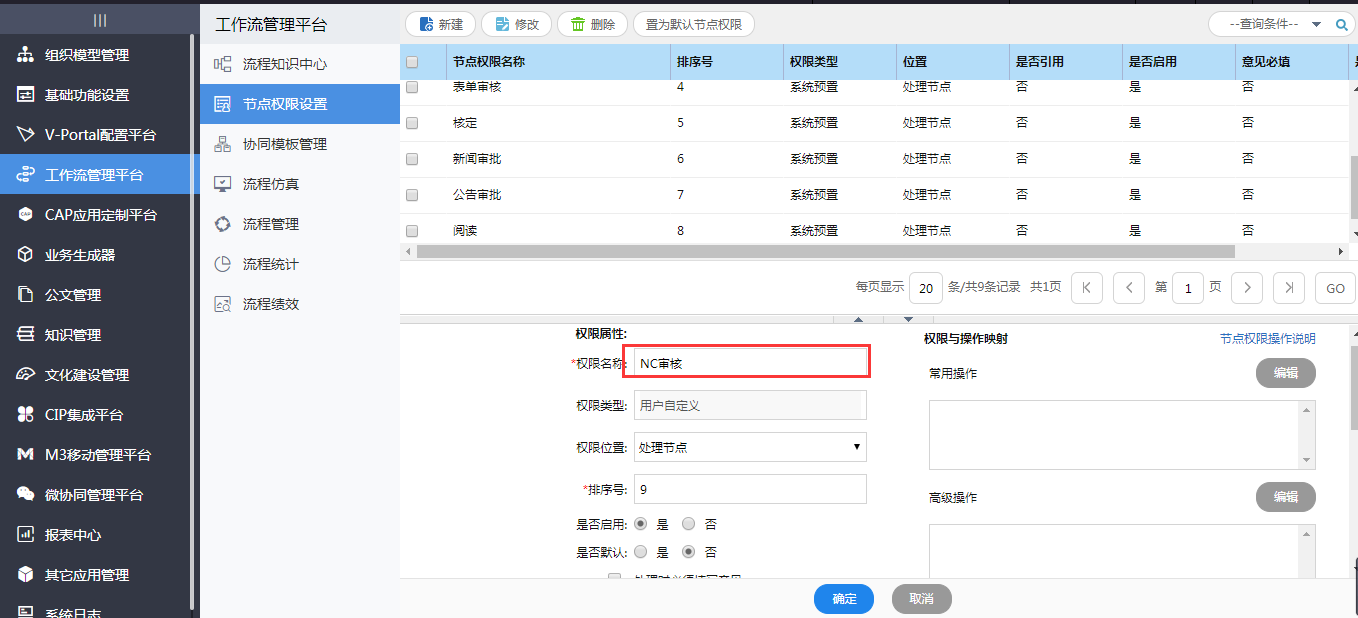Click the V-Portal配置平台 icon
The width and height of the screenshot is (1358, 618).
[25, 135]
